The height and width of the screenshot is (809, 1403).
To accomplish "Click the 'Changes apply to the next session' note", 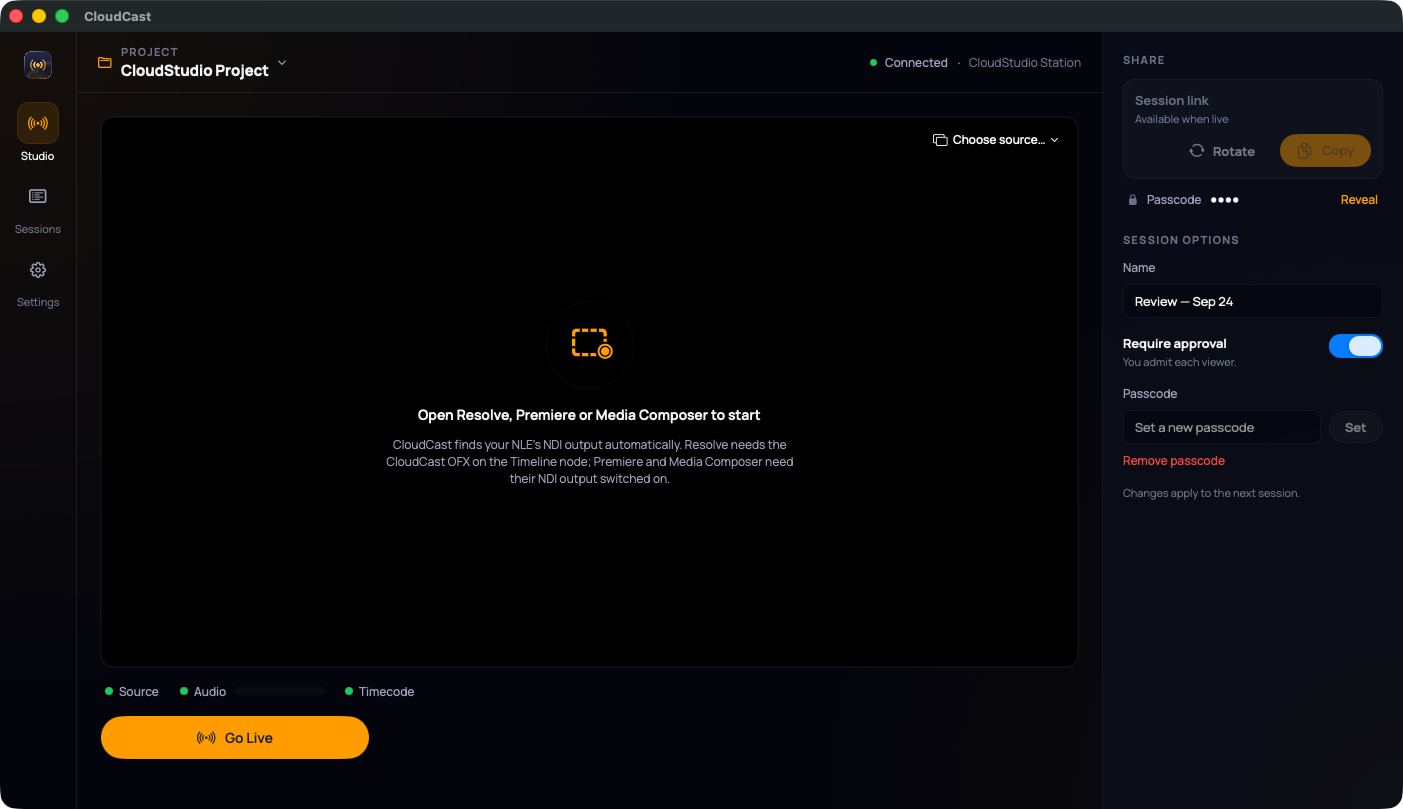I will coord(1211,493).
